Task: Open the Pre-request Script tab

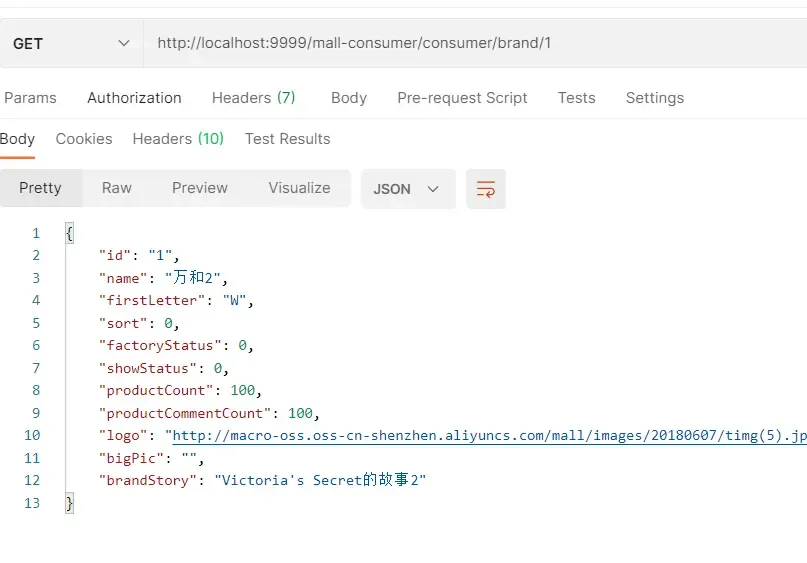Action: point(462,98)
